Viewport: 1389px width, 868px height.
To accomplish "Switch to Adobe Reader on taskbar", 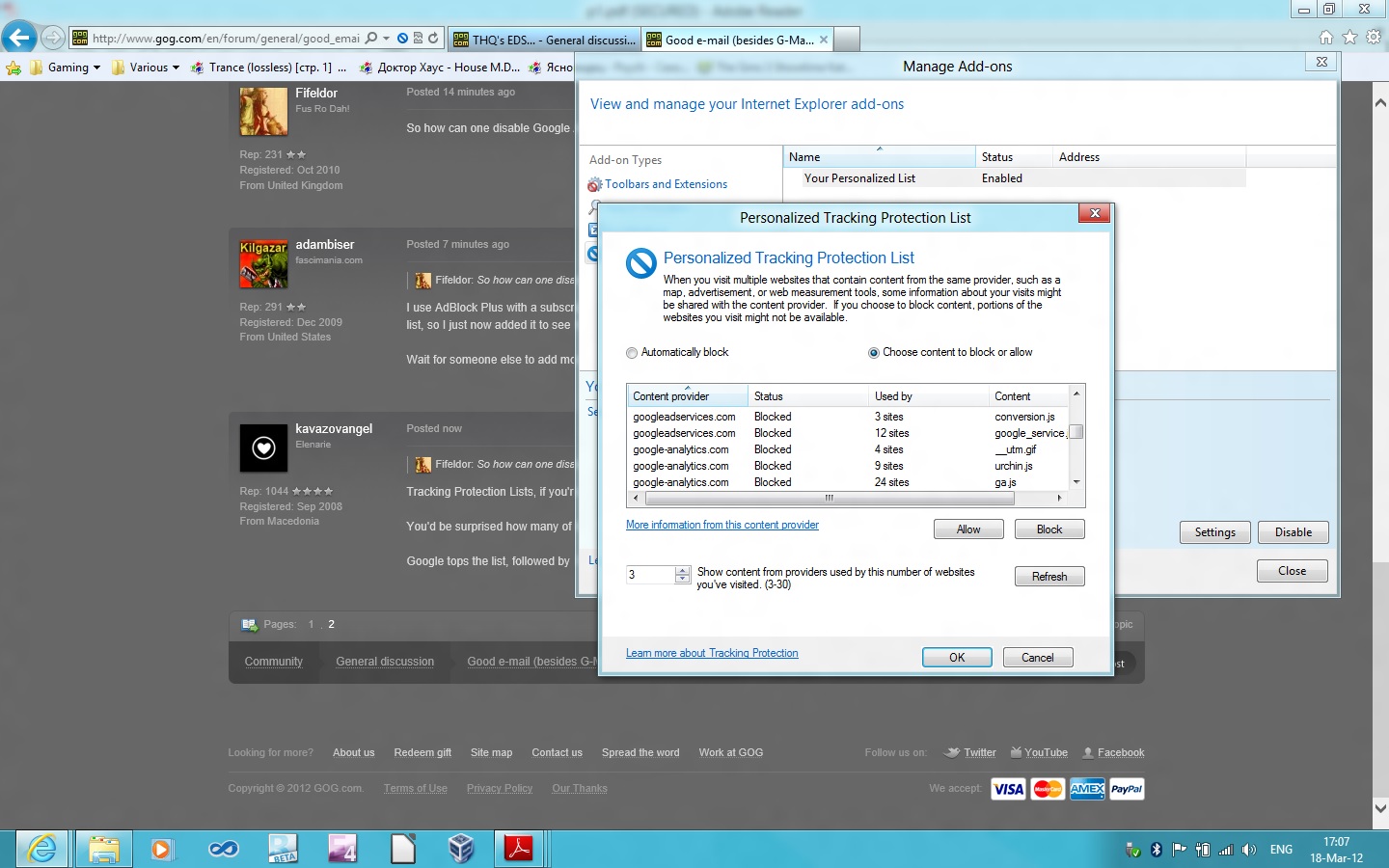I will pos(519,849).
